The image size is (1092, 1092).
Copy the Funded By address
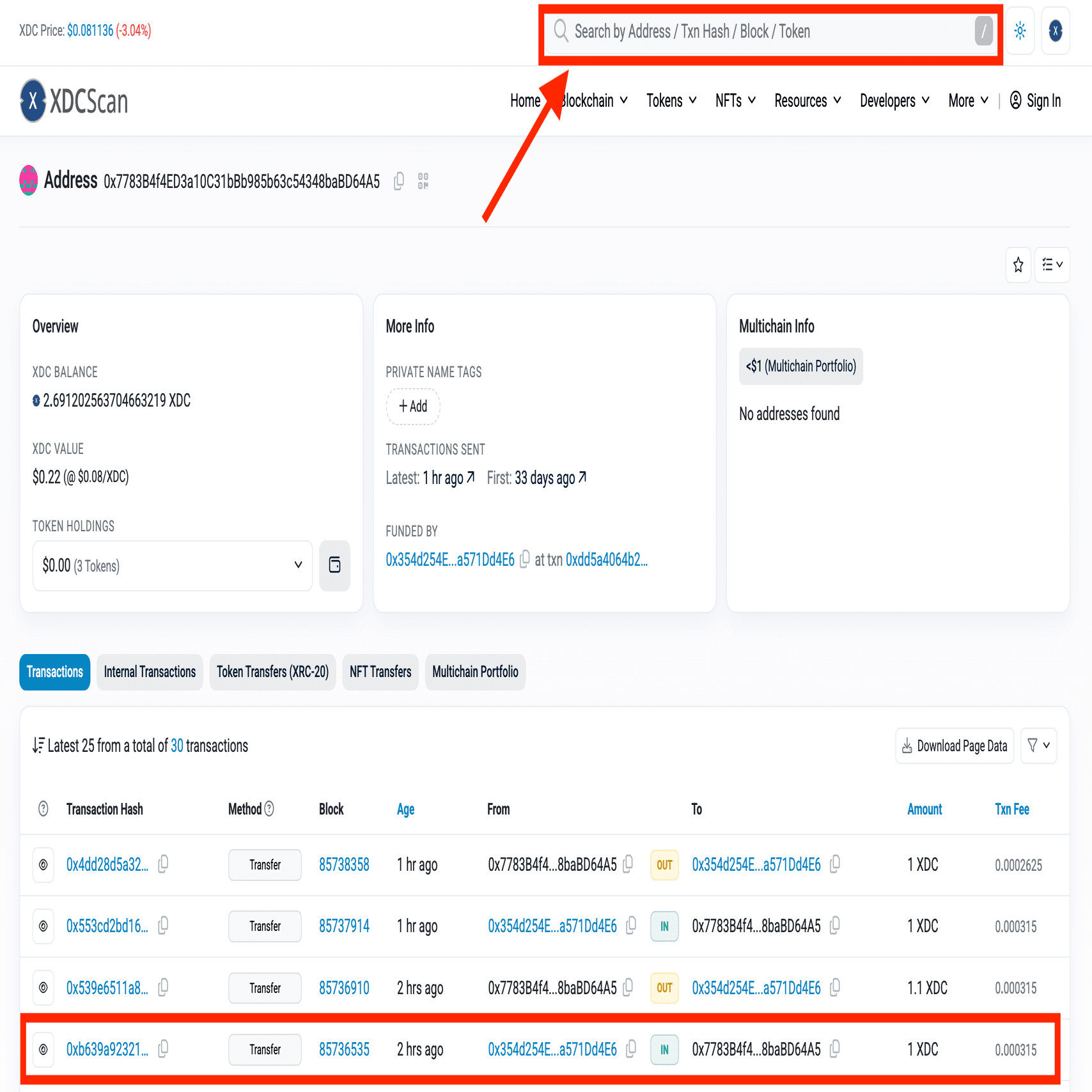tap(525, 559)
